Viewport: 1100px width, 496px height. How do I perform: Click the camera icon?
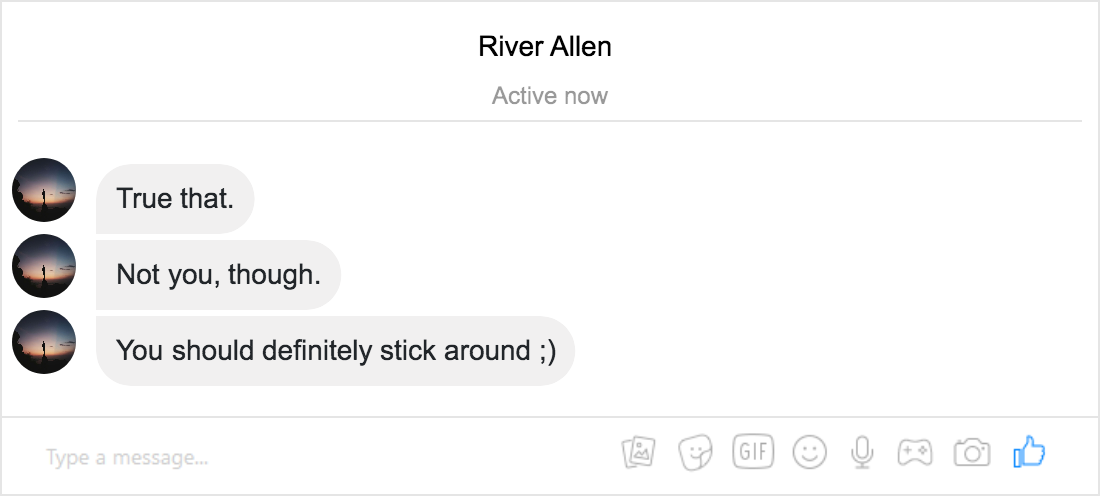point(972,453)
